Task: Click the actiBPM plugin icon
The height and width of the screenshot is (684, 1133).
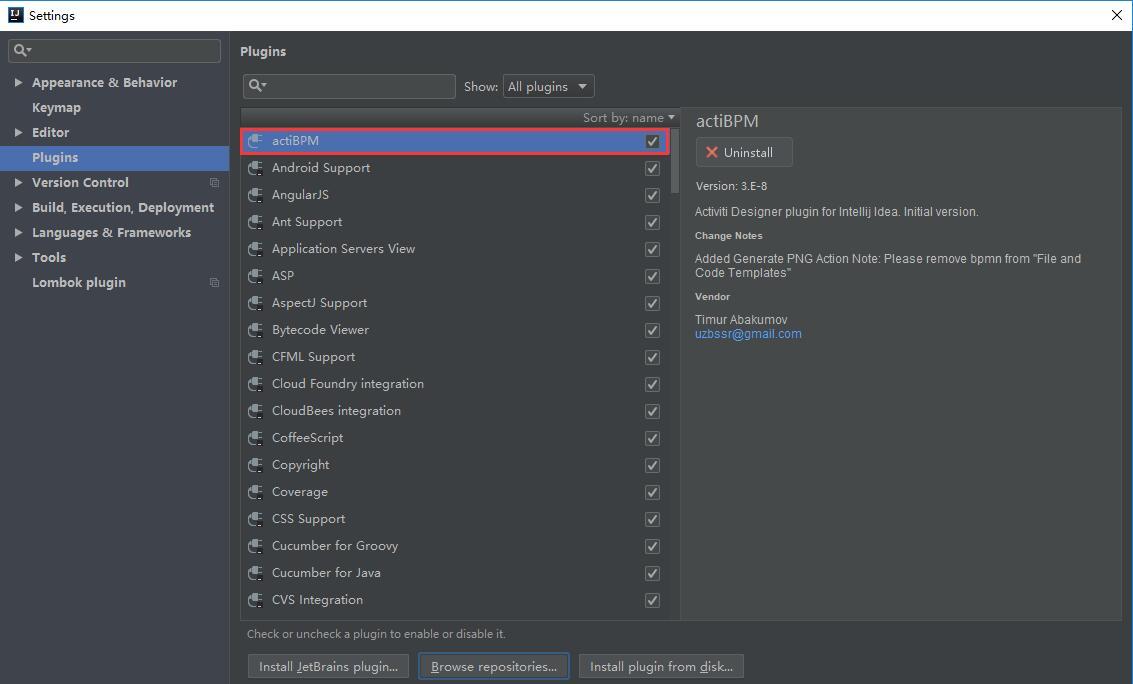Action: click(x=255, y=141)
